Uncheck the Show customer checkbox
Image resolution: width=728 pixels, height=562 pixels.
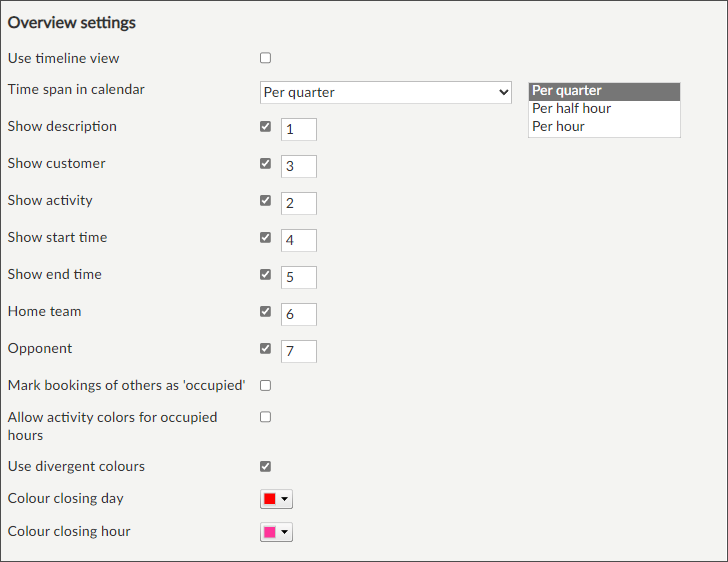(x=266, y=163)
